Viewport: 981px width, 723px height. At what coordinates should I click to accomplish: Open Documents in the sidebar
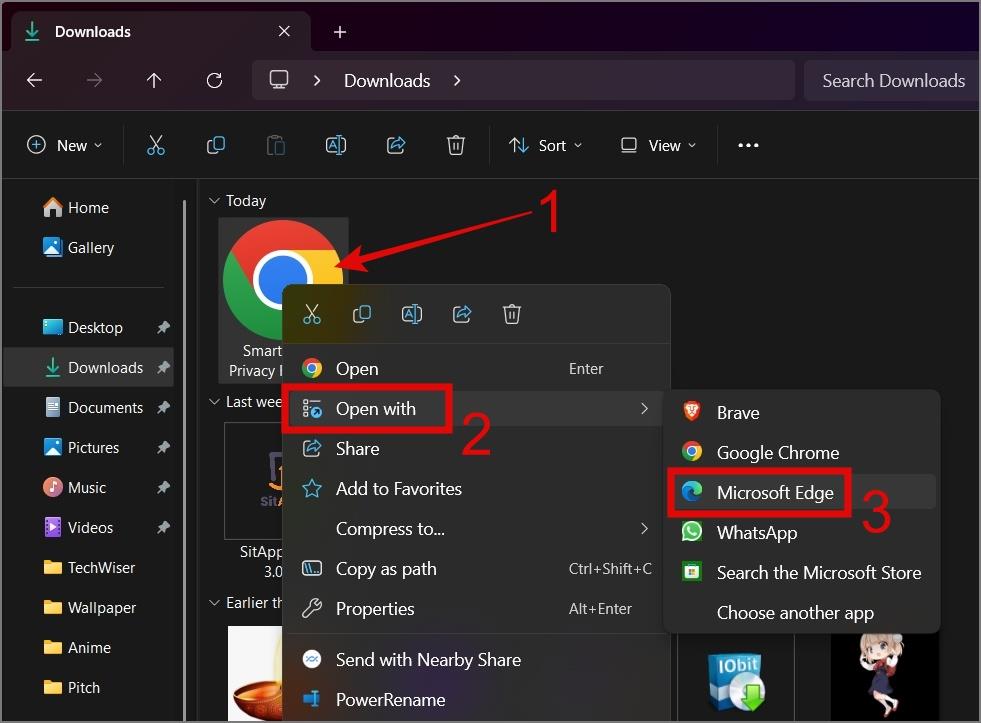click(89, 407)
